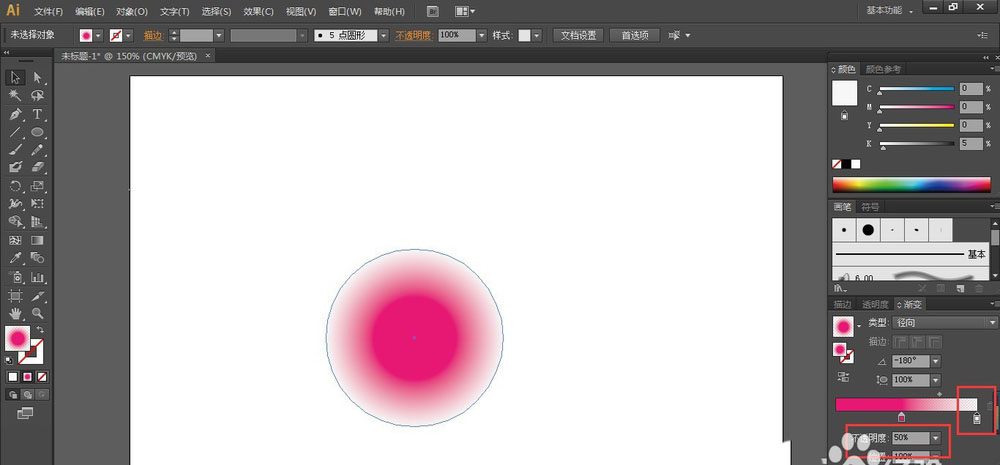Switch toolbox to Gradient fill mode

pos(27,377)
